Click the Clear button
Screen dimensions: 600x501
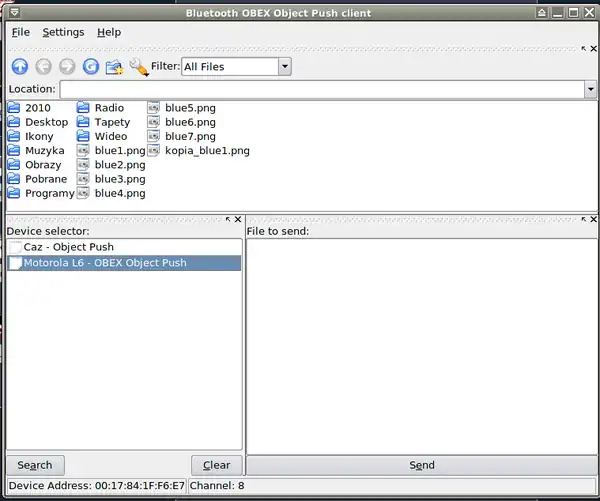pos(216,465)
